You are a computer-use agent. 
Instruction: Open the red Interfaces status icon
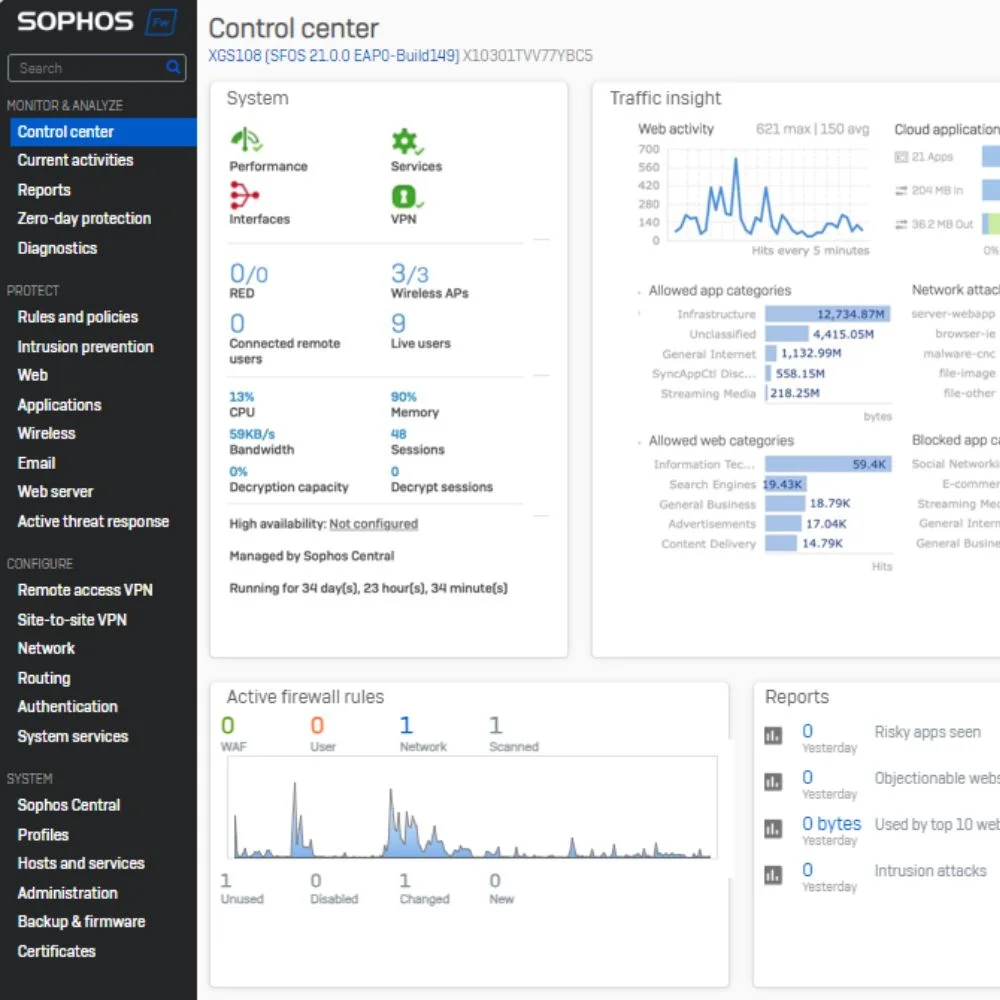(x=244, y=195)
